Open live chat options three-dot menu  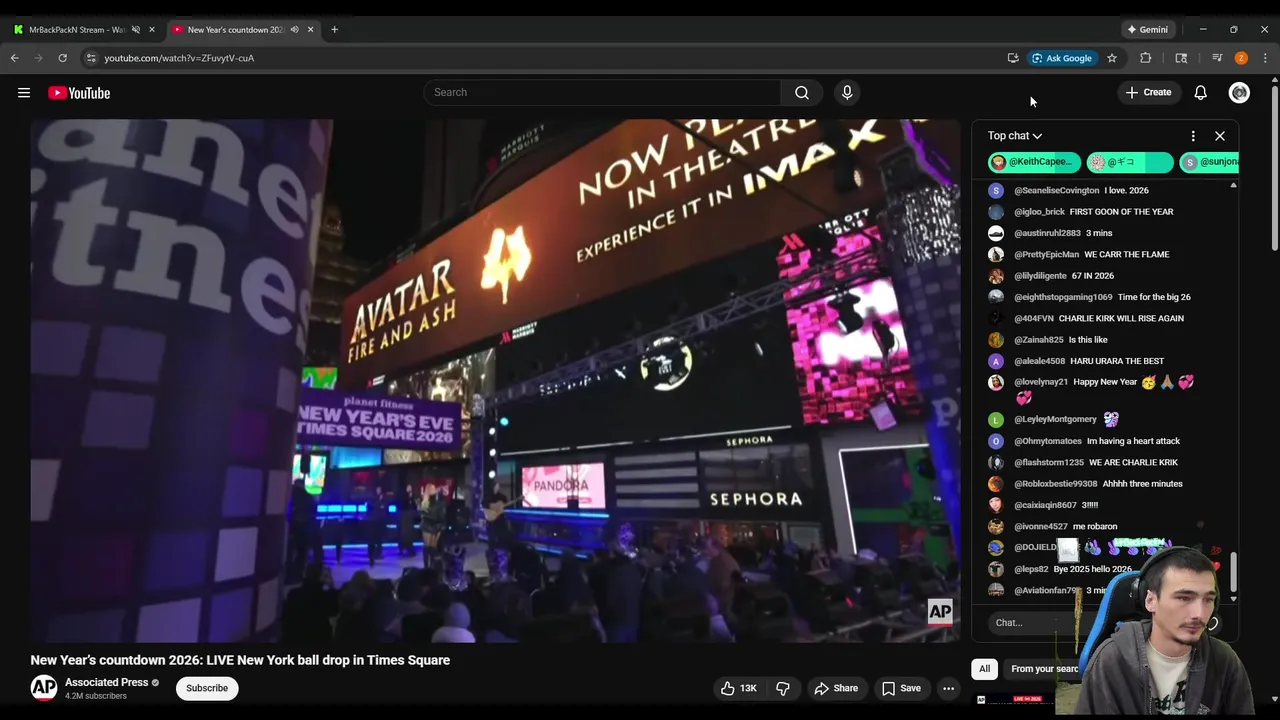click(x=1193, y=136)
